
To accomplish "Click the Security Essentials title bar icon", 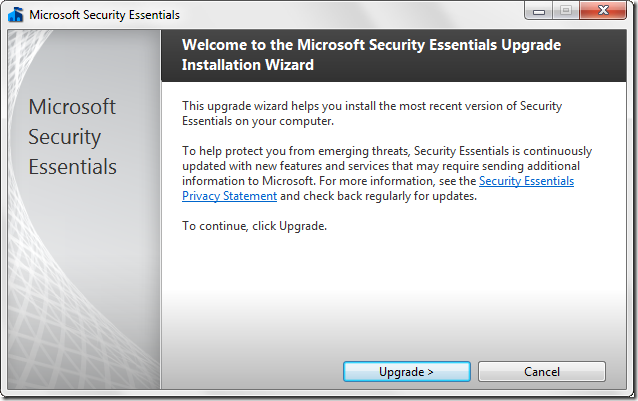I will point(16,15).
